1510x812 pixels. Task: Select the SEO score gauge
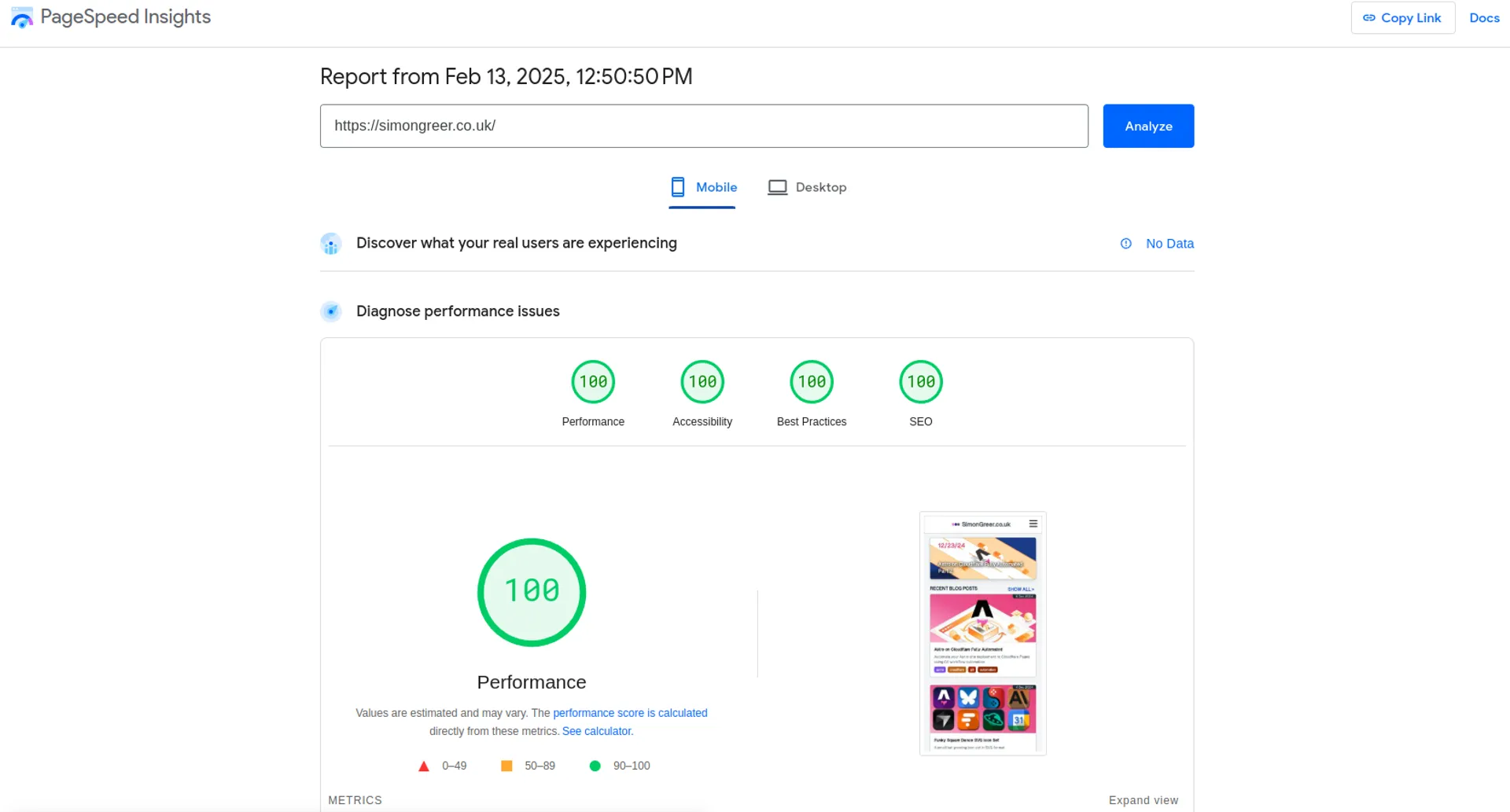(921, 381)
